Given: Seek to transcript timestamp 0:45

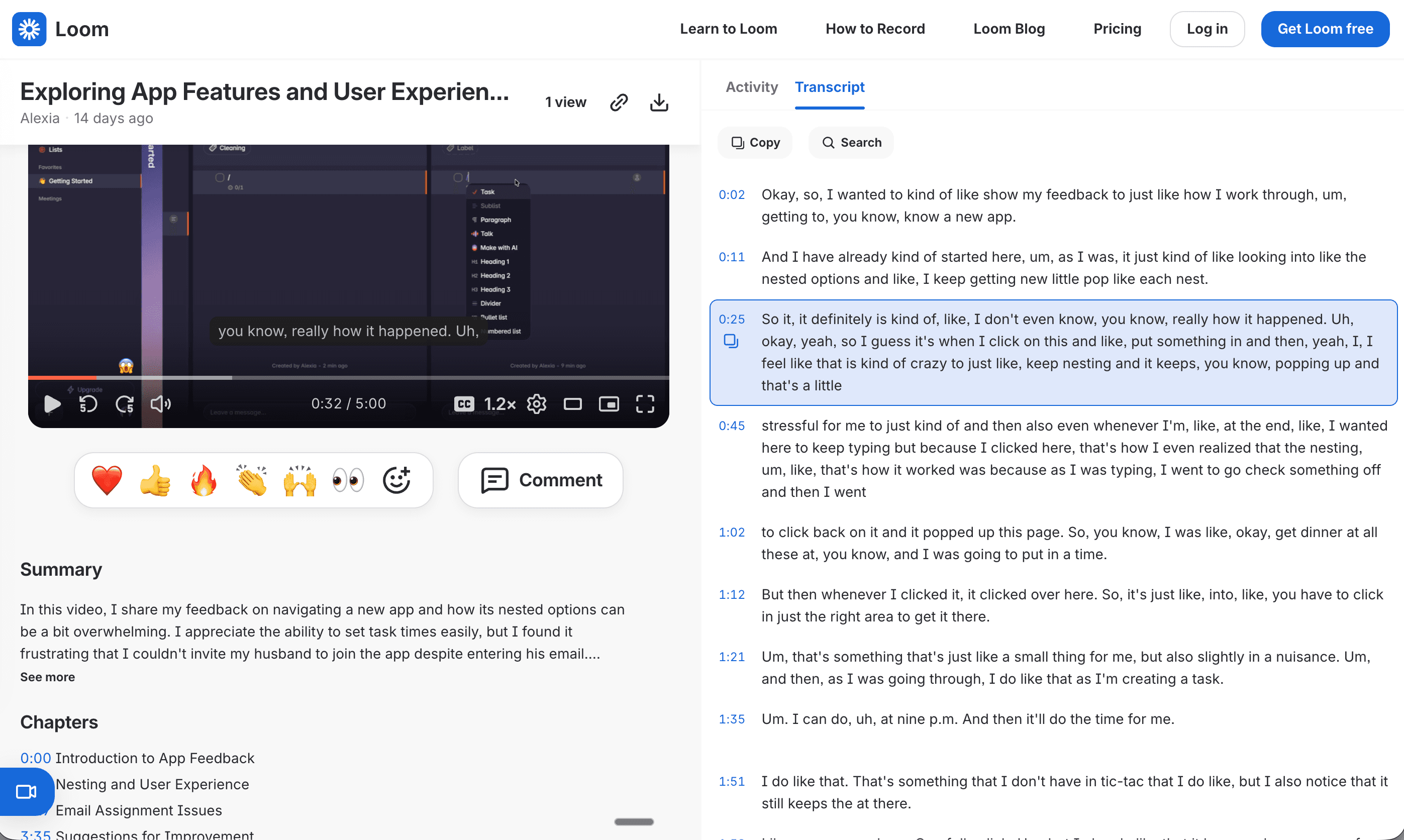Looking at the screenshot, I should 732,426.
